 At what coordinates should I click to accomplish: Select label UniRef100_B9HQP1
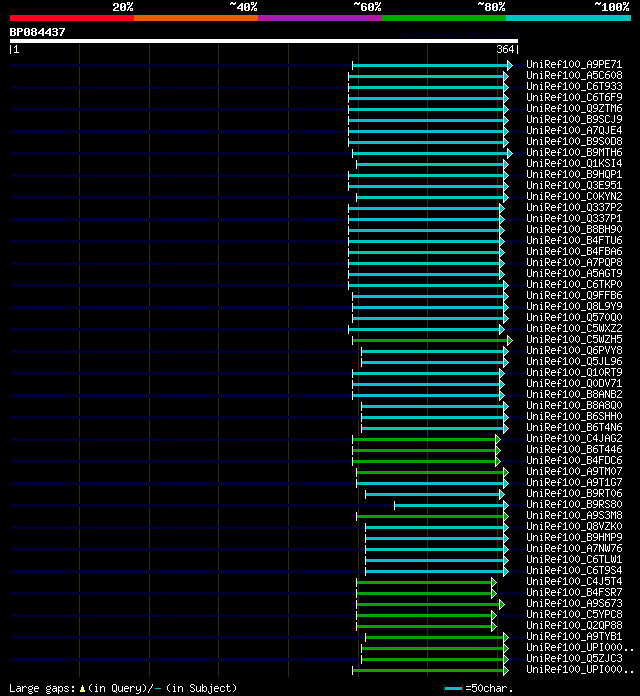pyautogui.click(x=574, y=174)
